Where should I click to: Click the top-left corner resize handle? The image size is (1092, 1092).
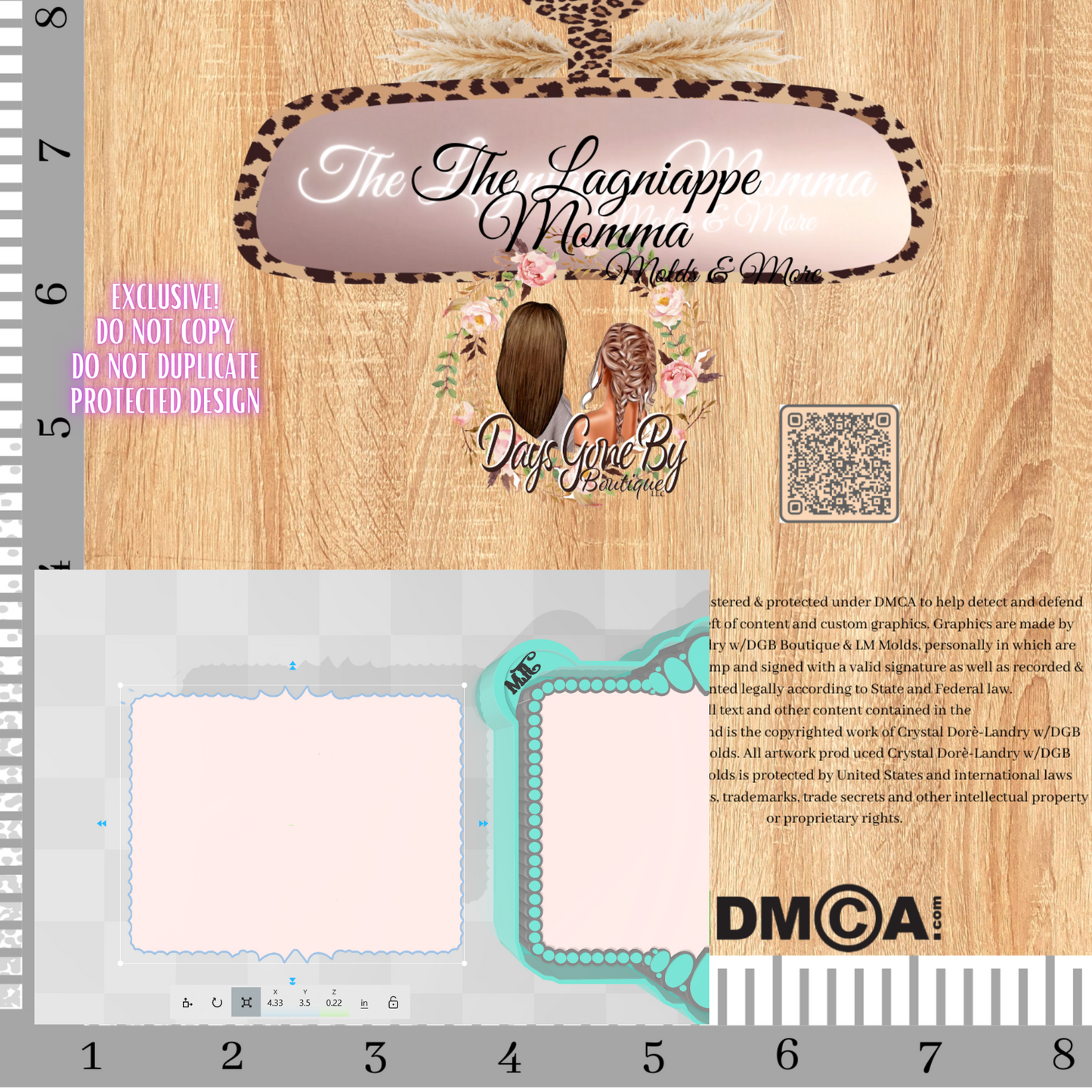pyautogui.click(x=121, y=685)
